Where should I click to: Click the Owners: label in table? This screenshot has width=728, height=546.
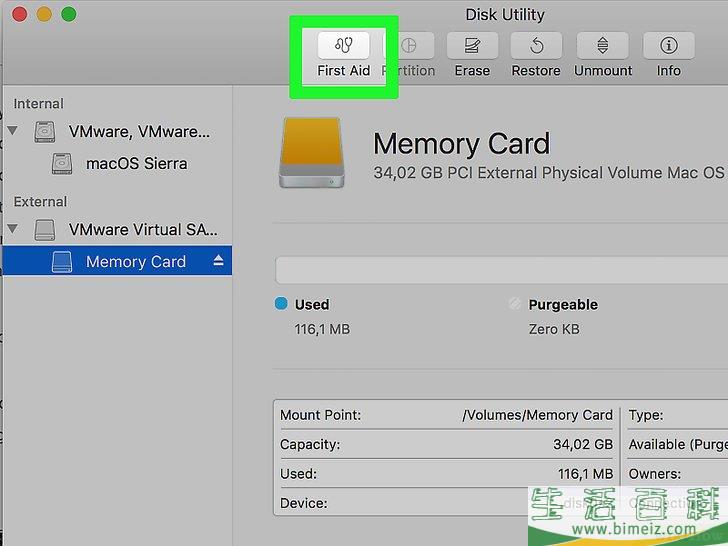pos(655,474)
